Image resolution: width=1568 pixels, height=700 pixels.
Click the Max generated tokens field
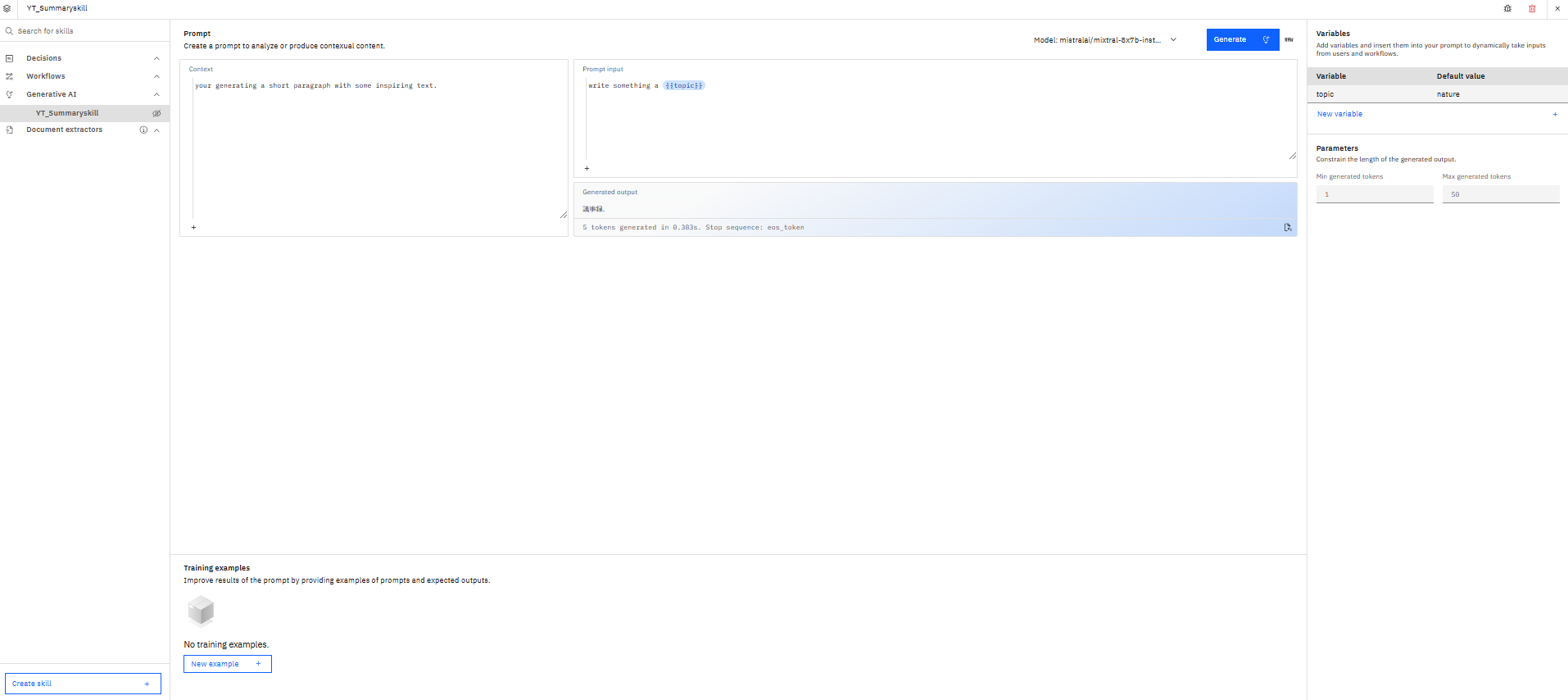pos(1500,194)
